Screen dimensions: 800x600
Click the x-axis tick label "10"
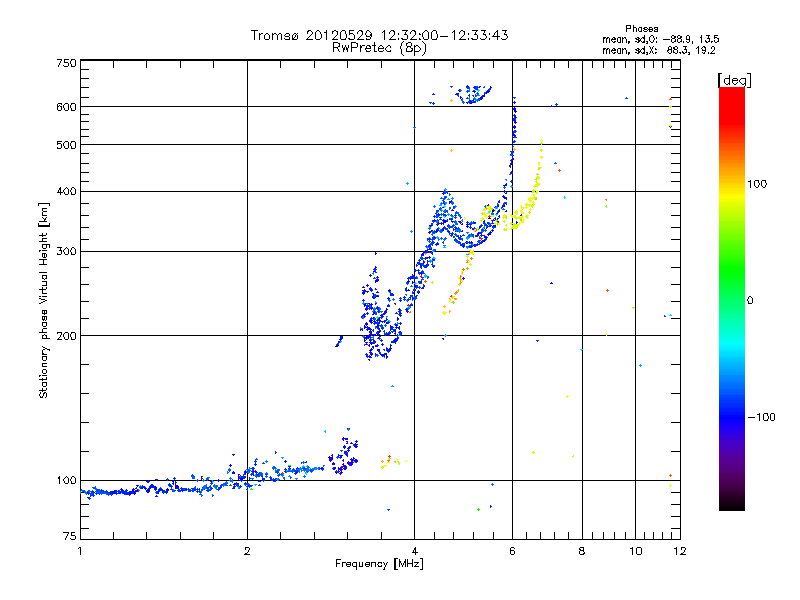pyautogui.click(x=636, y=551)
